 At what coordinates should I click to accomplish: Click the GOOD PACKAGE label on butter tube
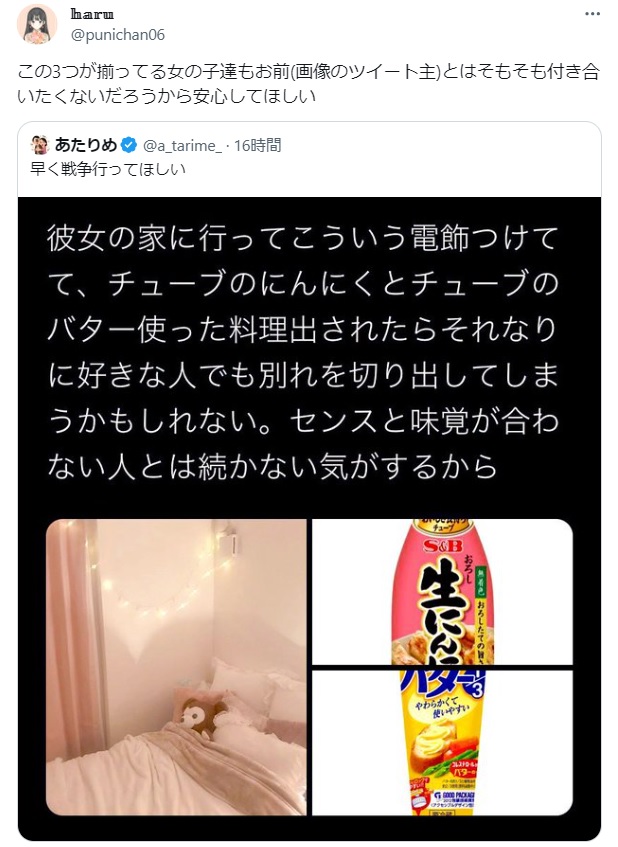click(454, 796)
